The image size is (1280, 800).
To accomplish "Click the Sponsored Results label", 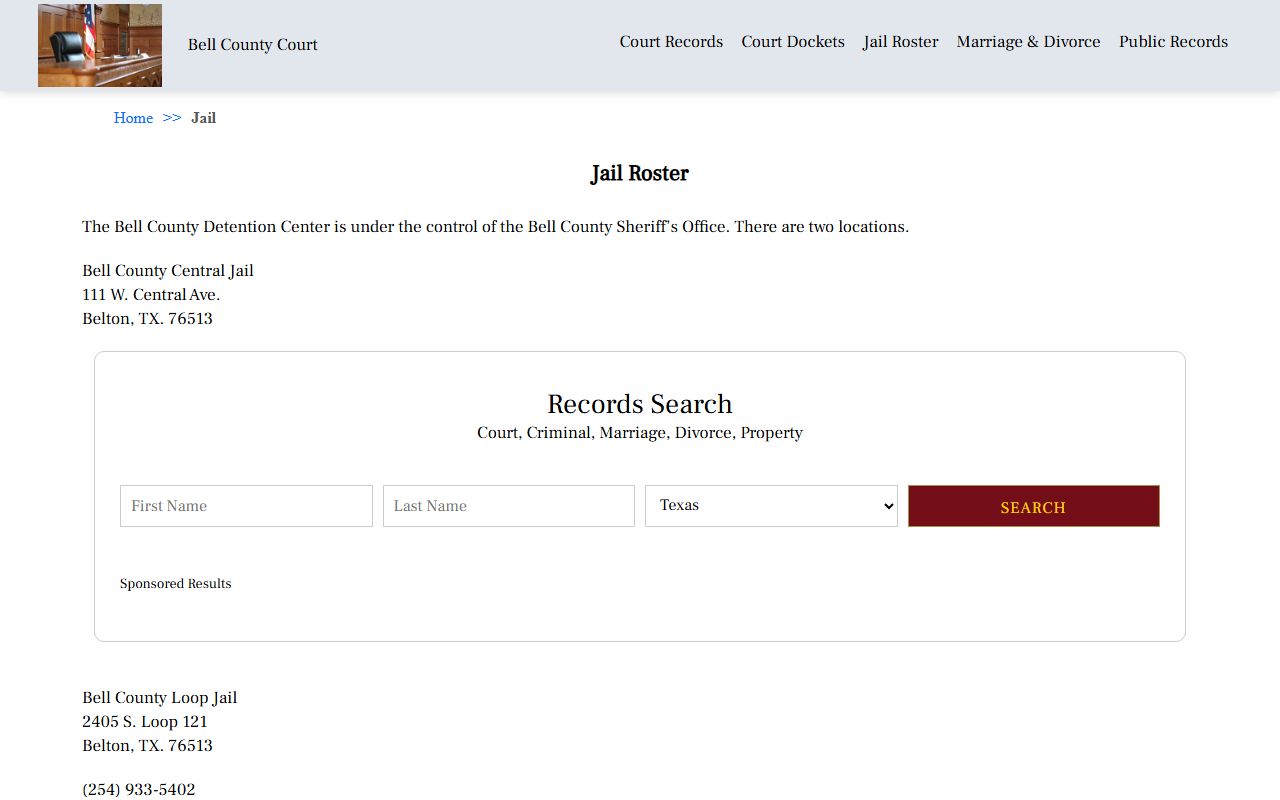I will 175,584.
